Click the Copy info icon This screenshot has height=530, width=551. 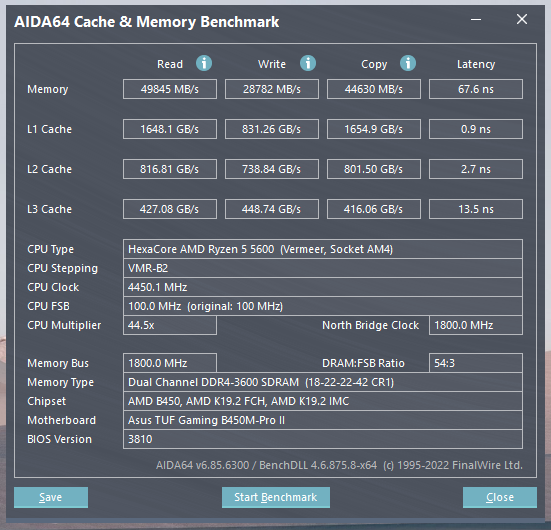408,63
